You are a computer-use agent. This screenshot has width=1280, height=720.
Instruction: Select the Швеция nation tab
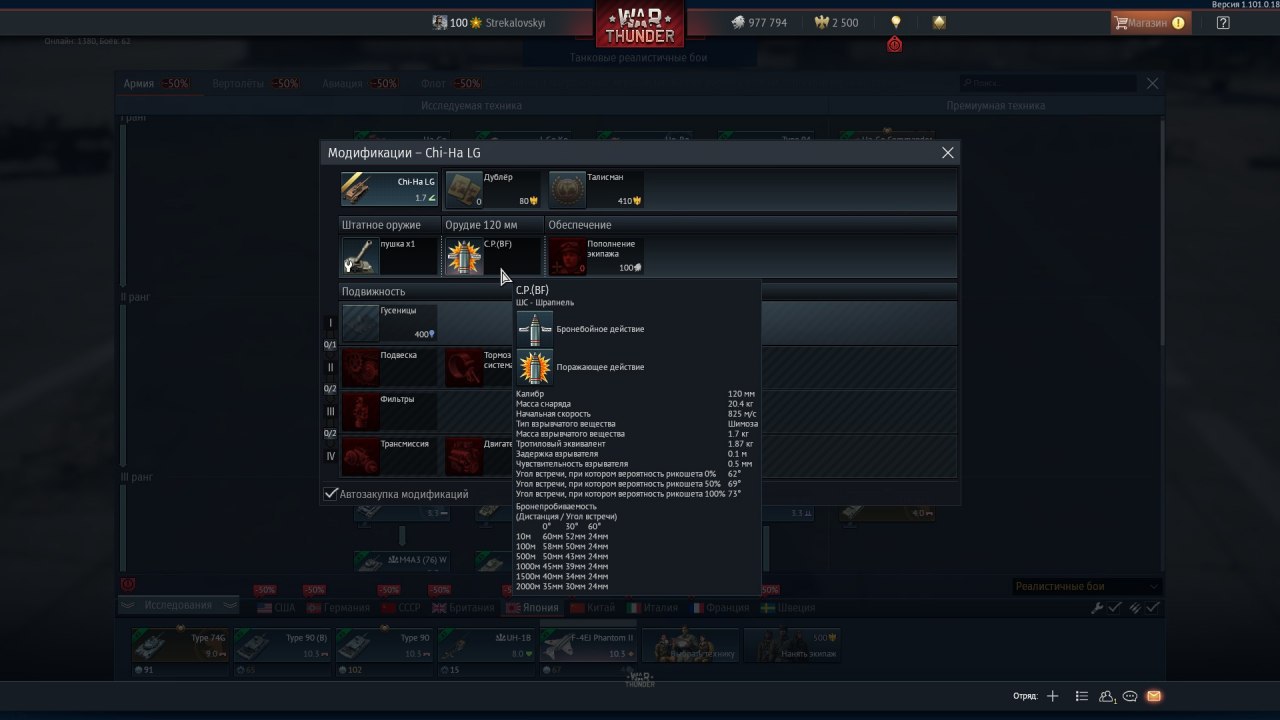click(786, 607)
